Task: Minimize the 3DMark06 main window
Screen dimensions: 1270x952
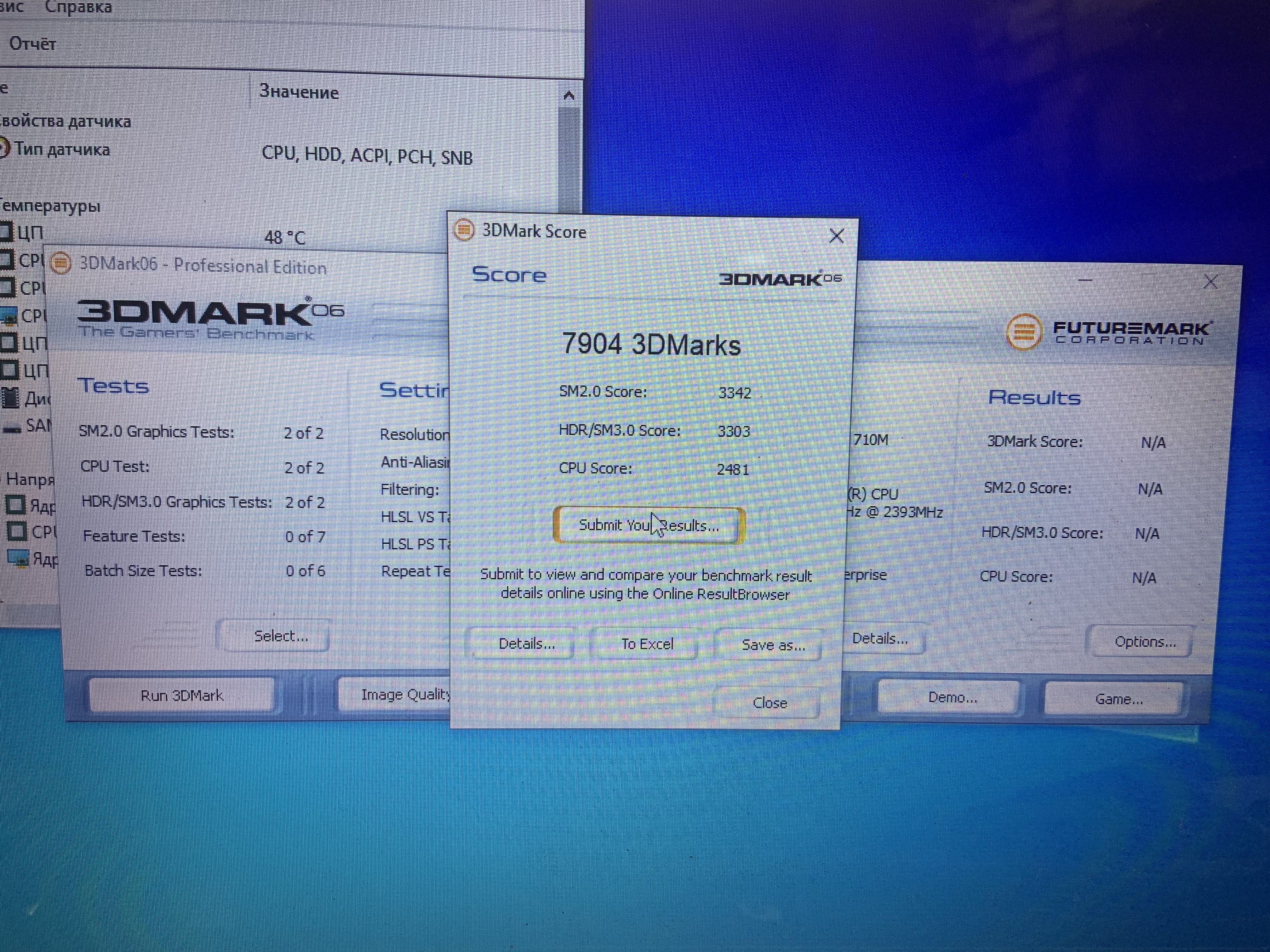Action: pos(1085,280)
